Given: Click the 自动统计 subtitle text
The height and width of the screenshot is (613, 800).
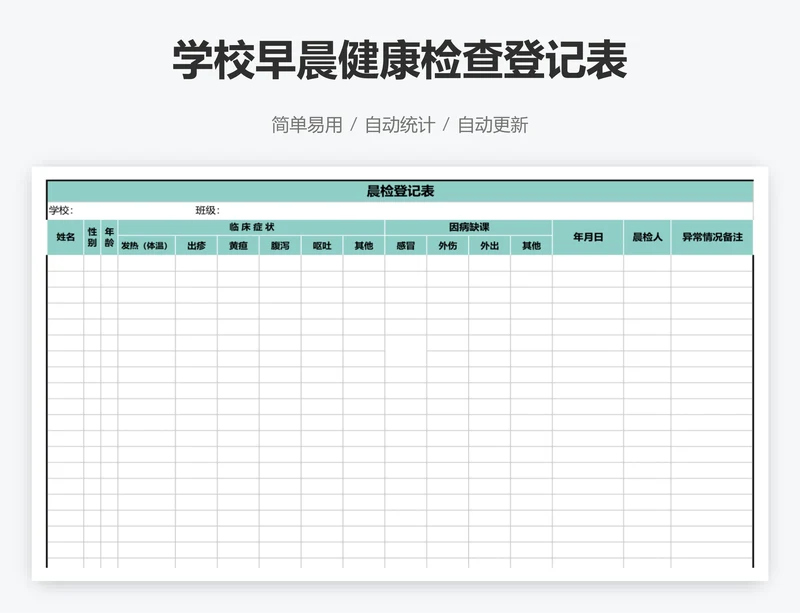Looking at the screenshot, I should pyautogui.click(x=400, y=125).
